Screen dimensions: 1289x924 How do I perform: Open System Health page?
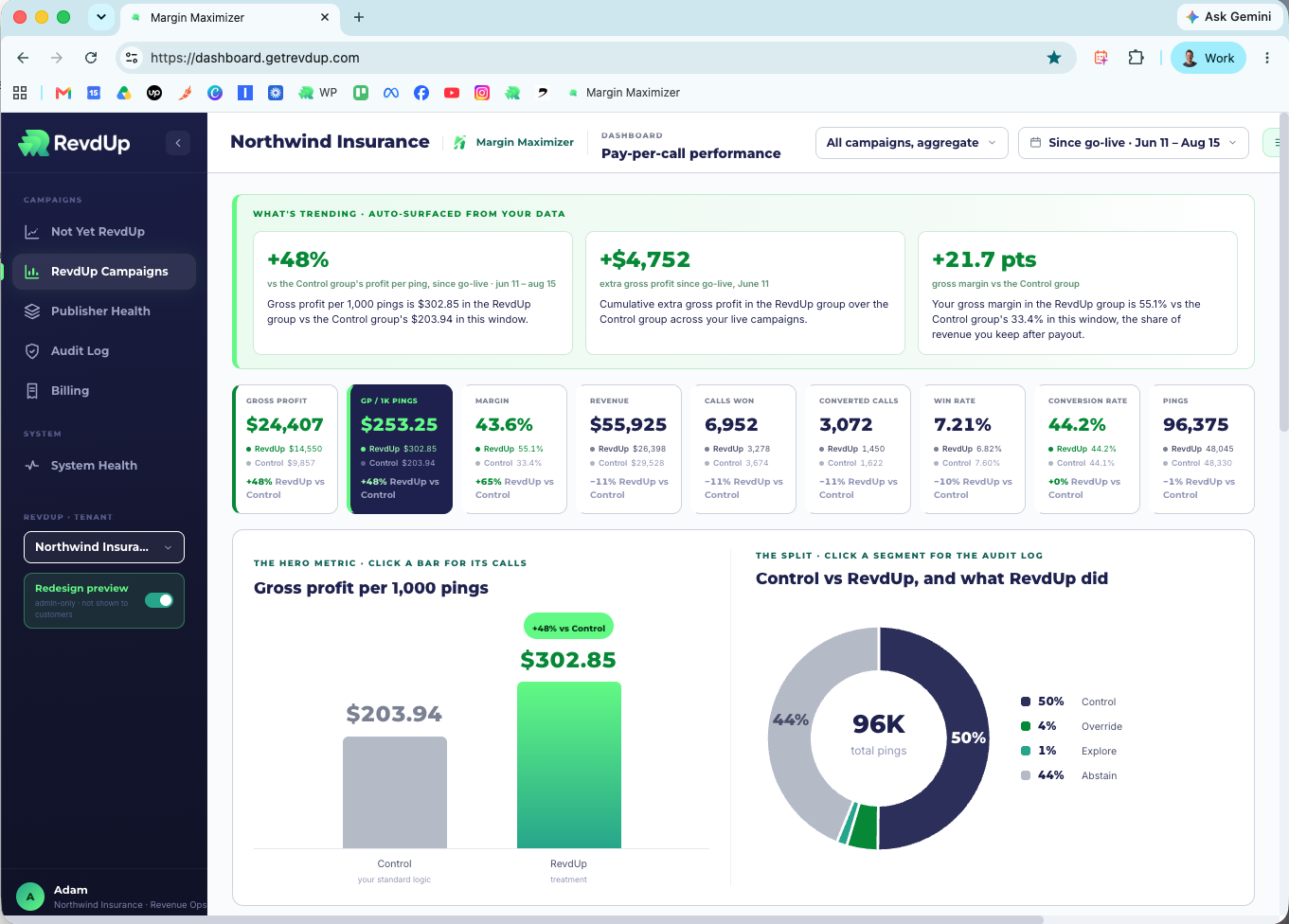tap(104, 466)
